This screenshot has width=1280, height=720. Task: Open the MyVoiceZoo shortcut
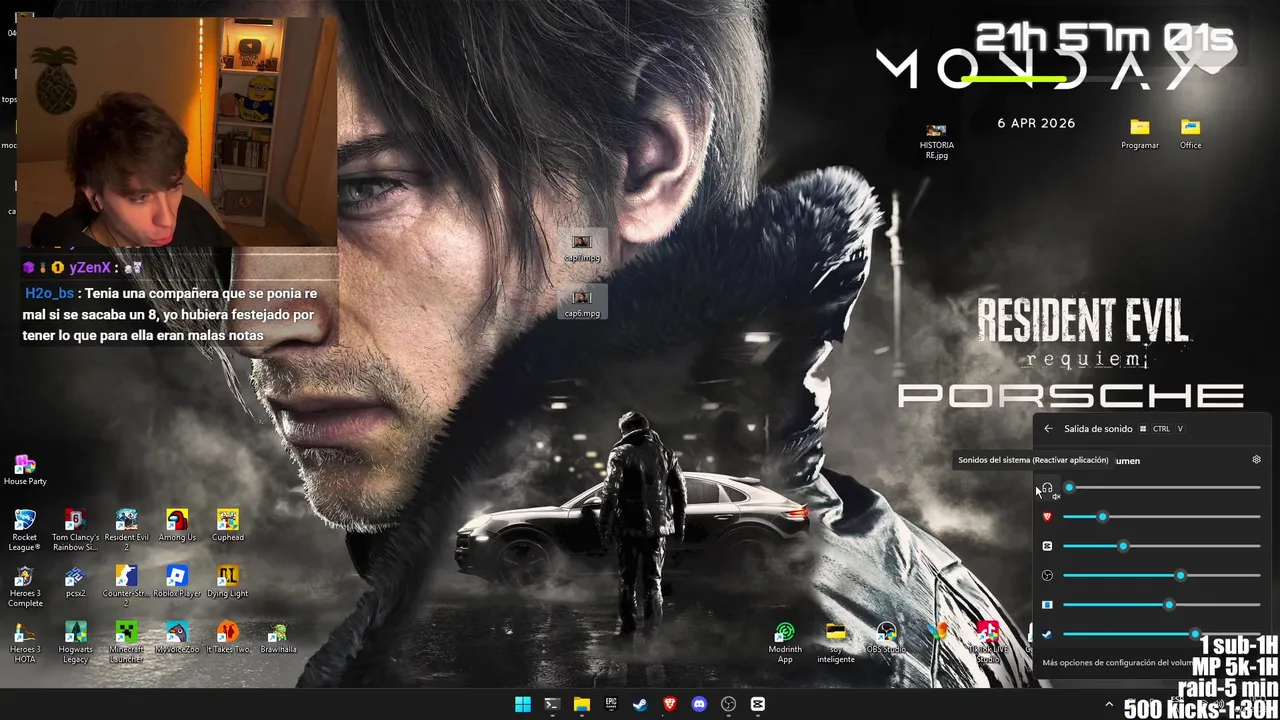tap(177, 638)
